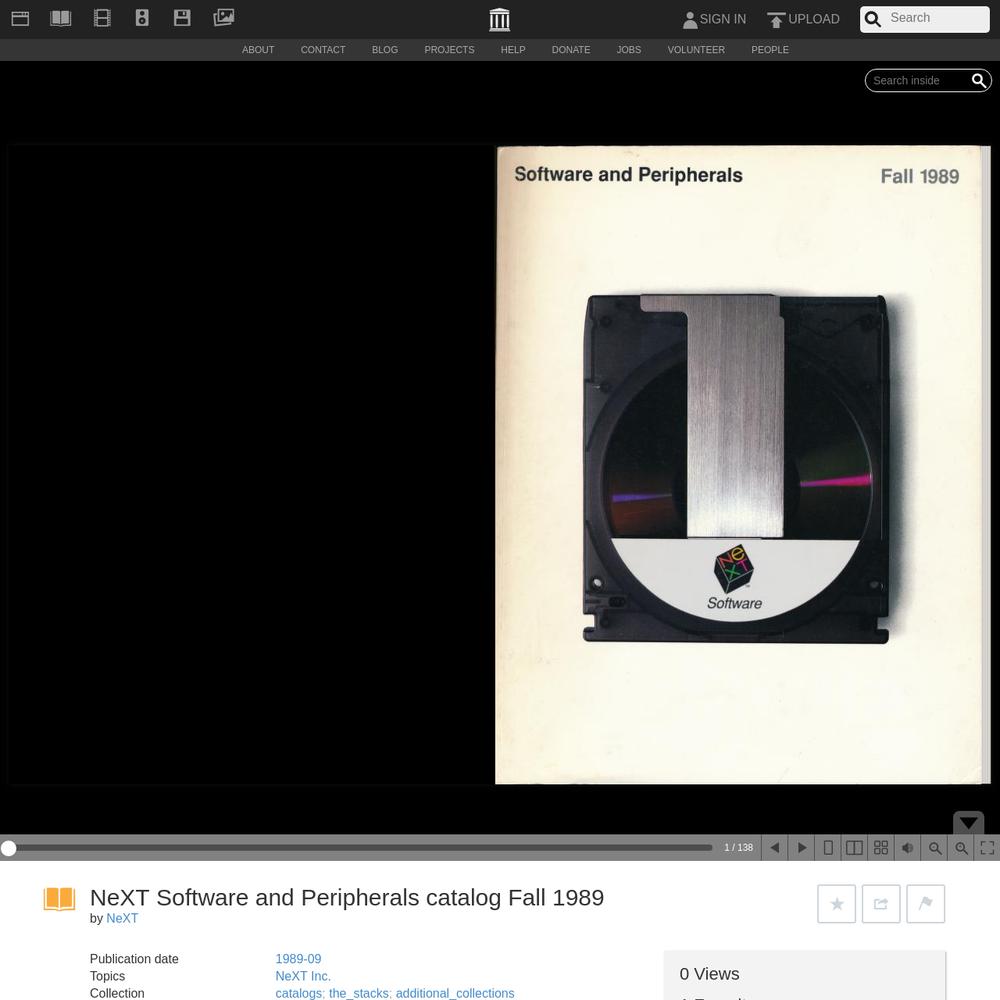Favorite this item with the star button
Screen dimensions: 1000x1000
click(837, 904)
